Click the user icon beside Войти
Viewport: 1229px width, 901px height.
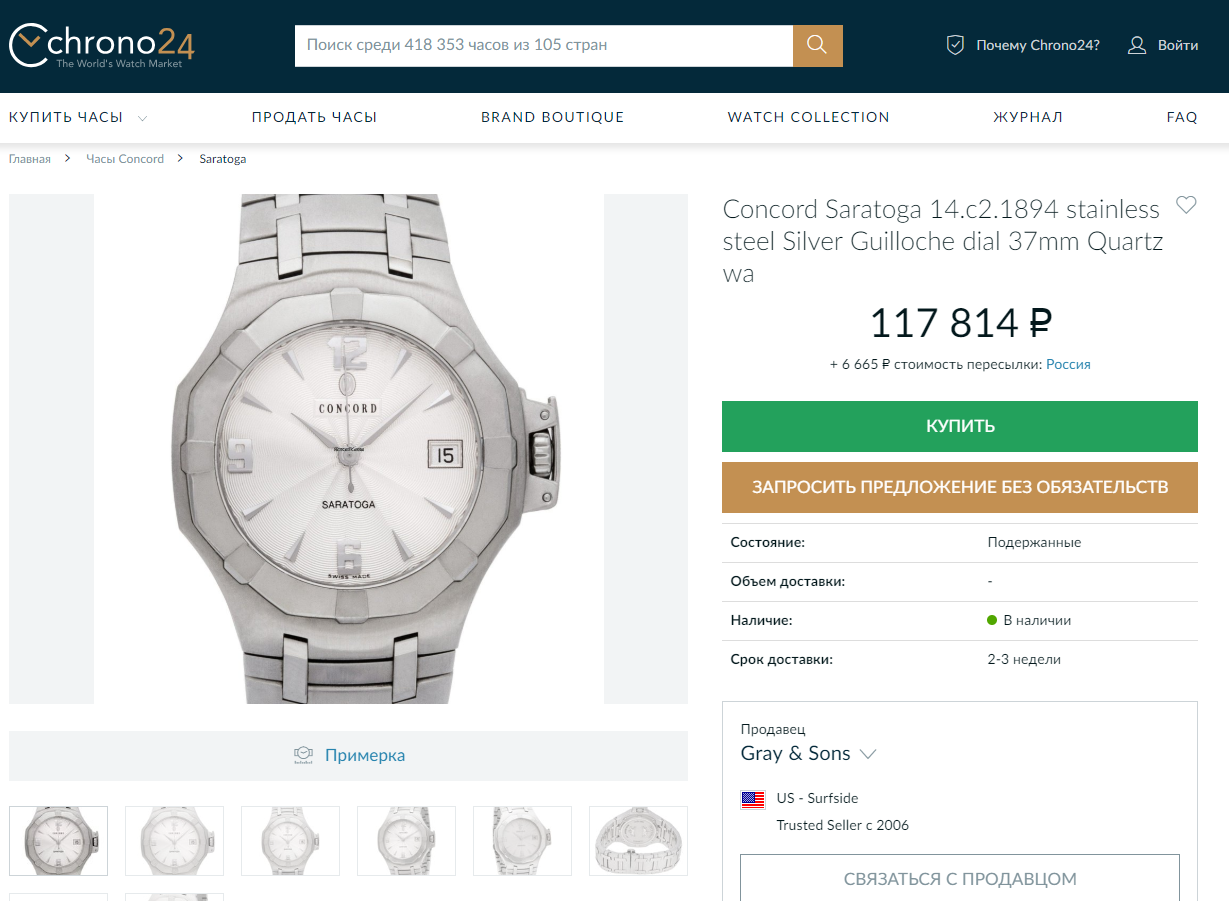(1137, 45)
